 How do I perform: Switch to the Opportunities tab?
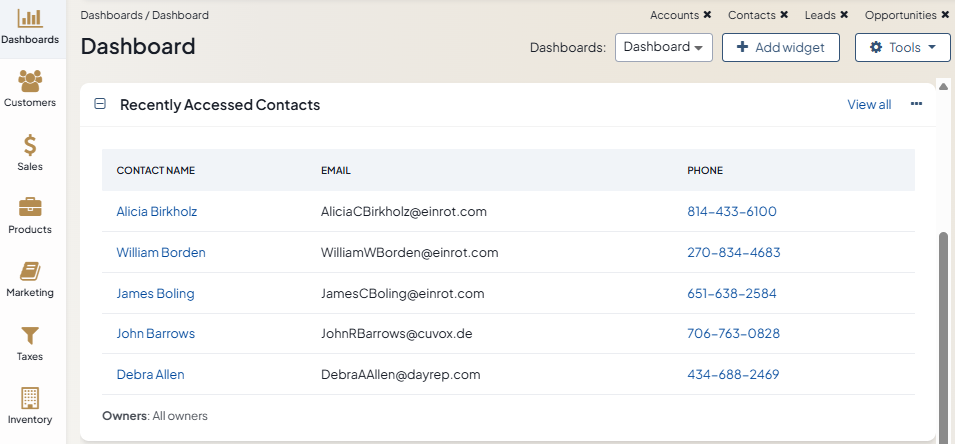pyautogui.click(x=900, y=15)
